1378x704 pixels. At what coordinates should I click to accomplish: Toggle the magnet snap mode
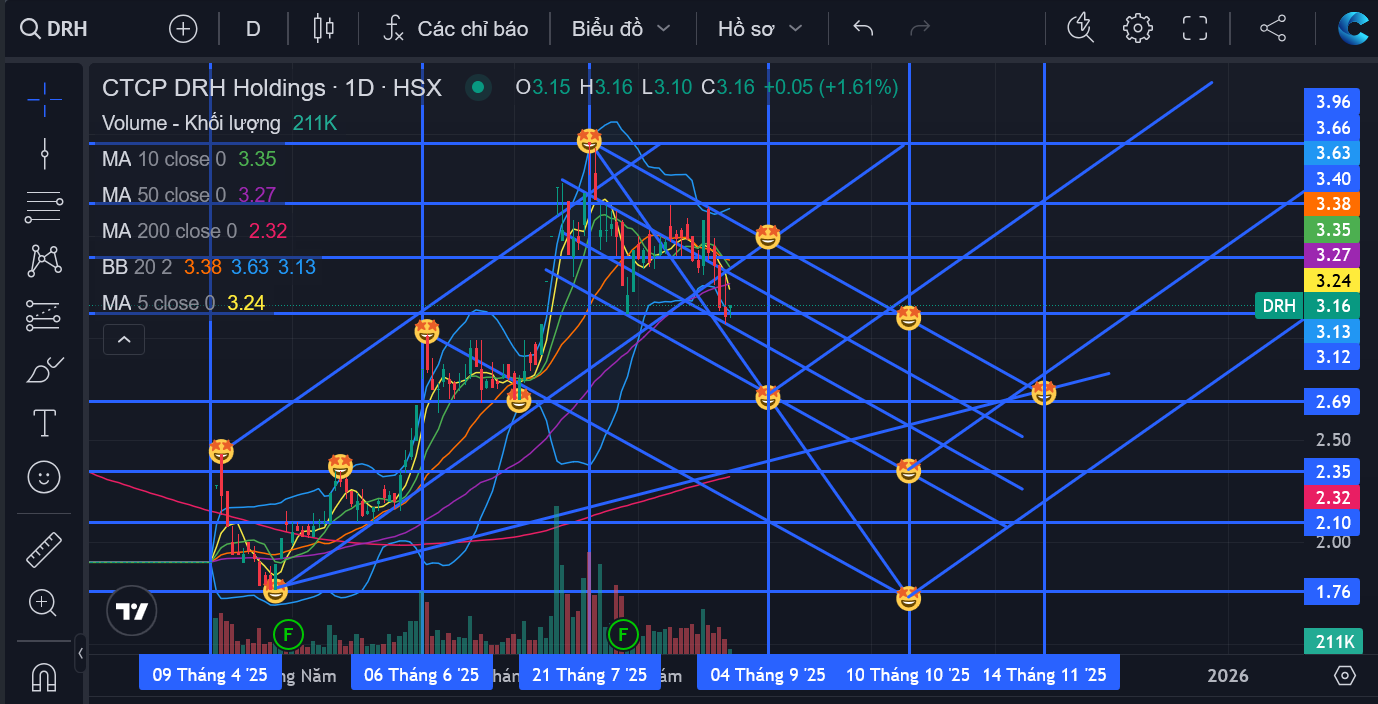point(44,676)
